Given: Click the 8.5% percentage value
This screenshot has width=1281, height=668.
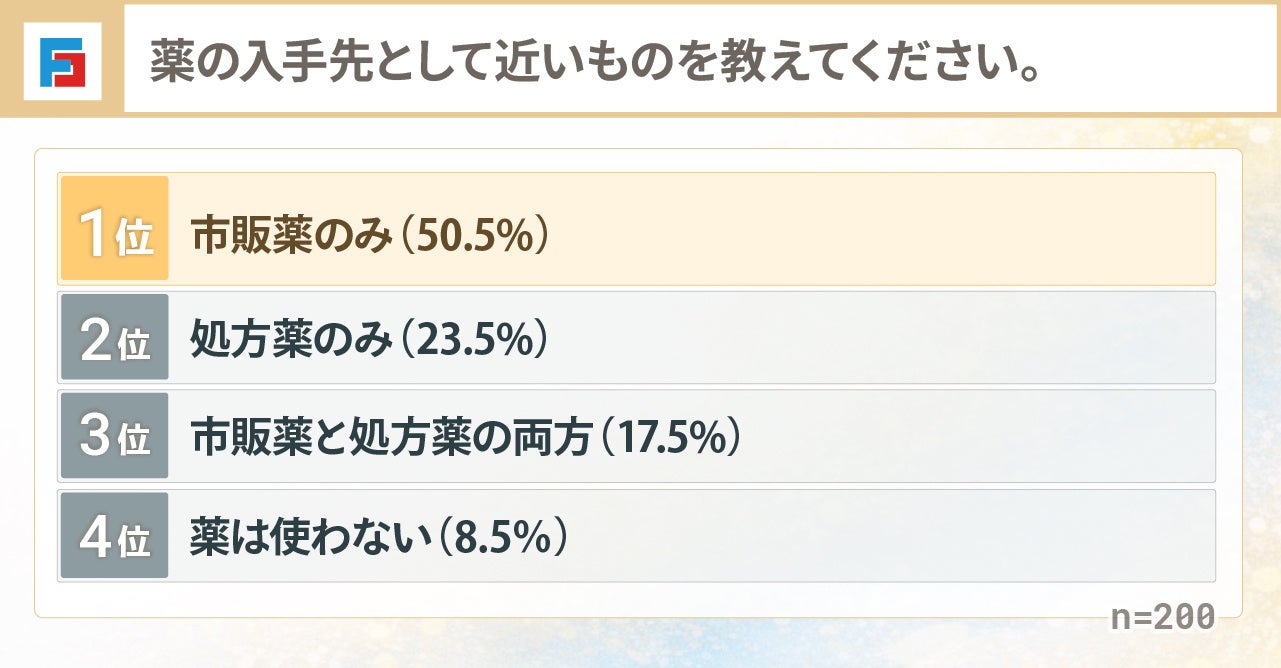Looking at the screenshot, I should (503, 536).
